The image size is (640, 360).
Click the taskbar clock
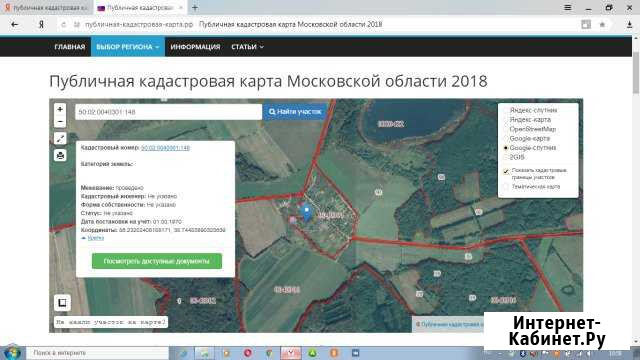point(615,353)
